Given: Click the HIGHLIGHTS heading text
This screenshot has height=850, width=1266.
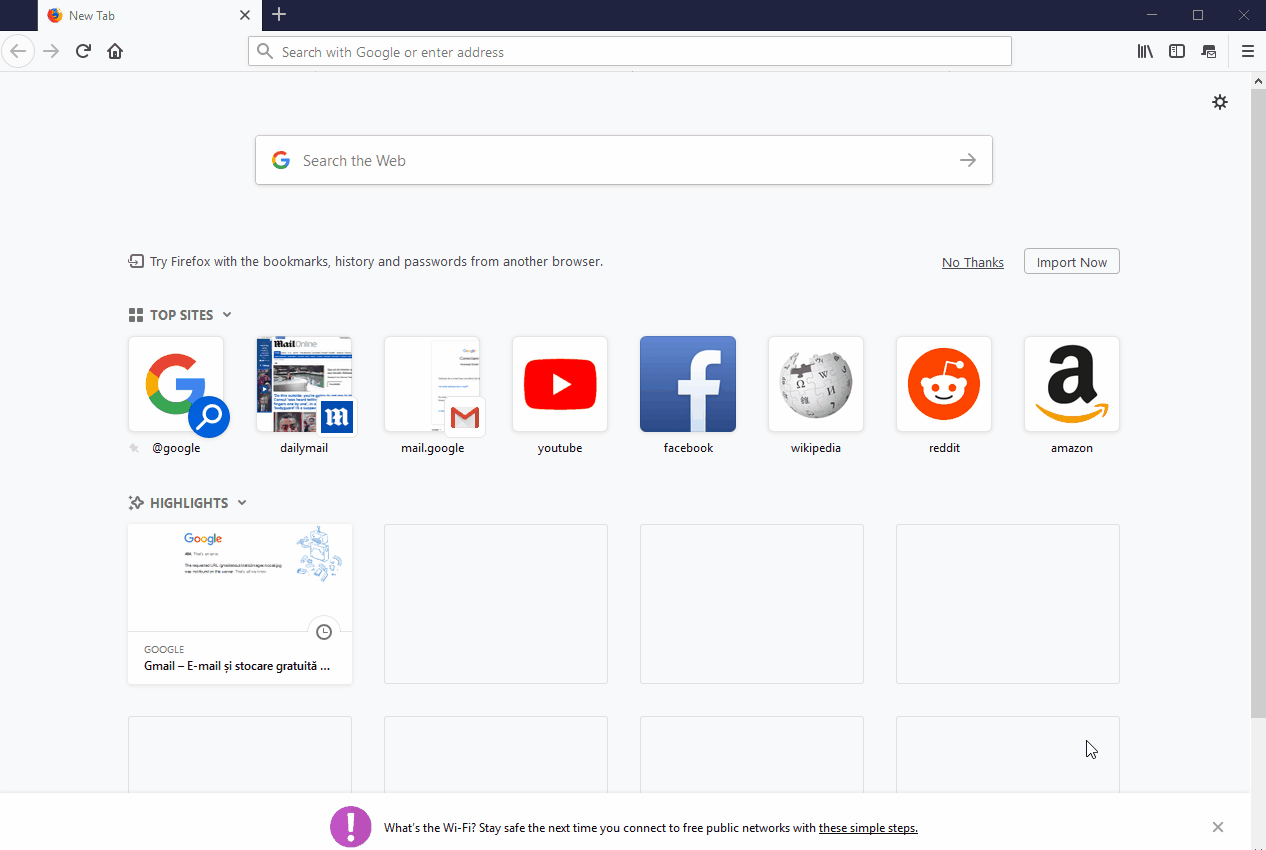Looking at the screenshot, I should [x=189, y=503].
